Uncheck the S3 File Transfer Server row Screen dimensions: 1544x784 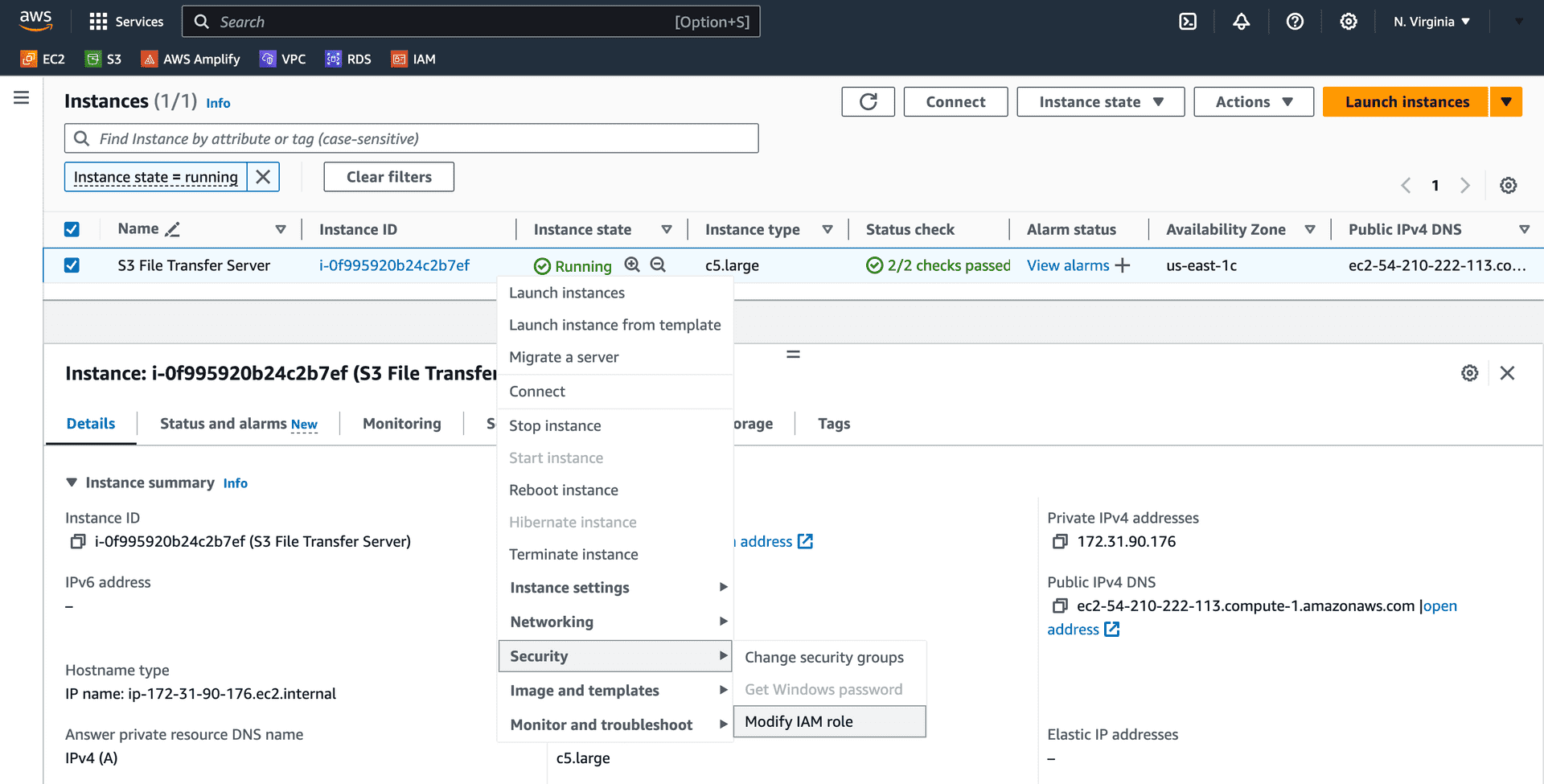pos(72,265)
